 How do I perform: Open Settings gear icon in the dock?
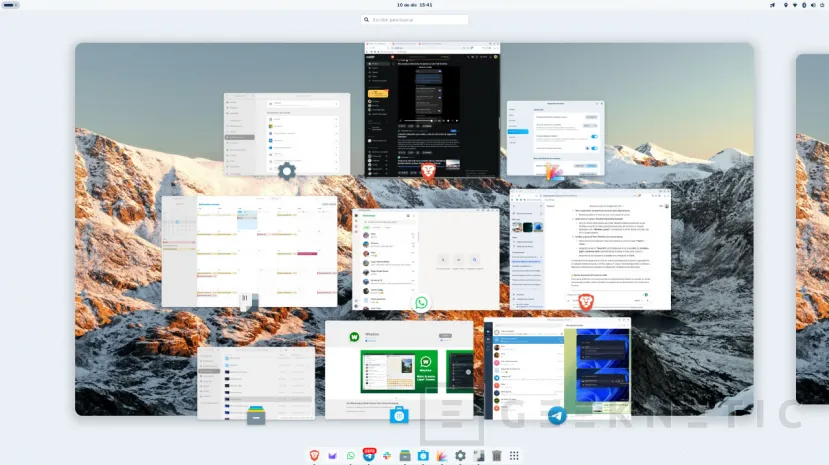click(x=460, y=455)
